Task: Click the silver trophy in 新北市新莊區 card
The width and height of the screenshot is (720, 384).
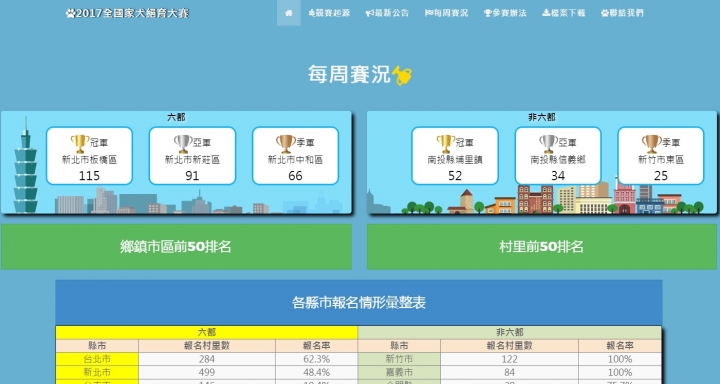Action: [x=183, y=143]
